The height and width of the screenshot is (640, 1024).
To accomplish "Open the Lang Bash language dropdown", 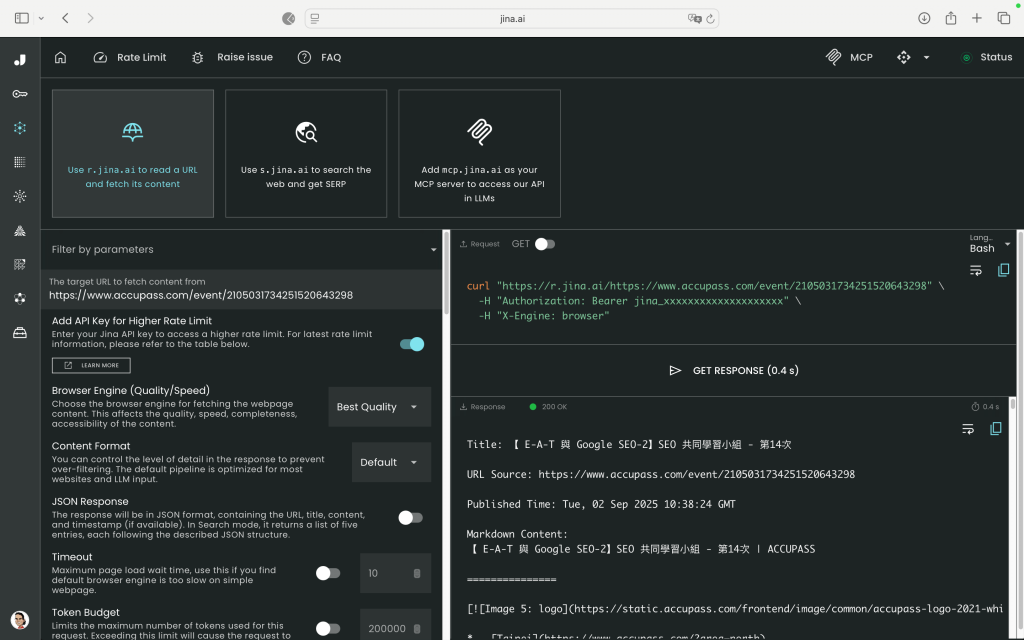I will (x=989, y=244).
